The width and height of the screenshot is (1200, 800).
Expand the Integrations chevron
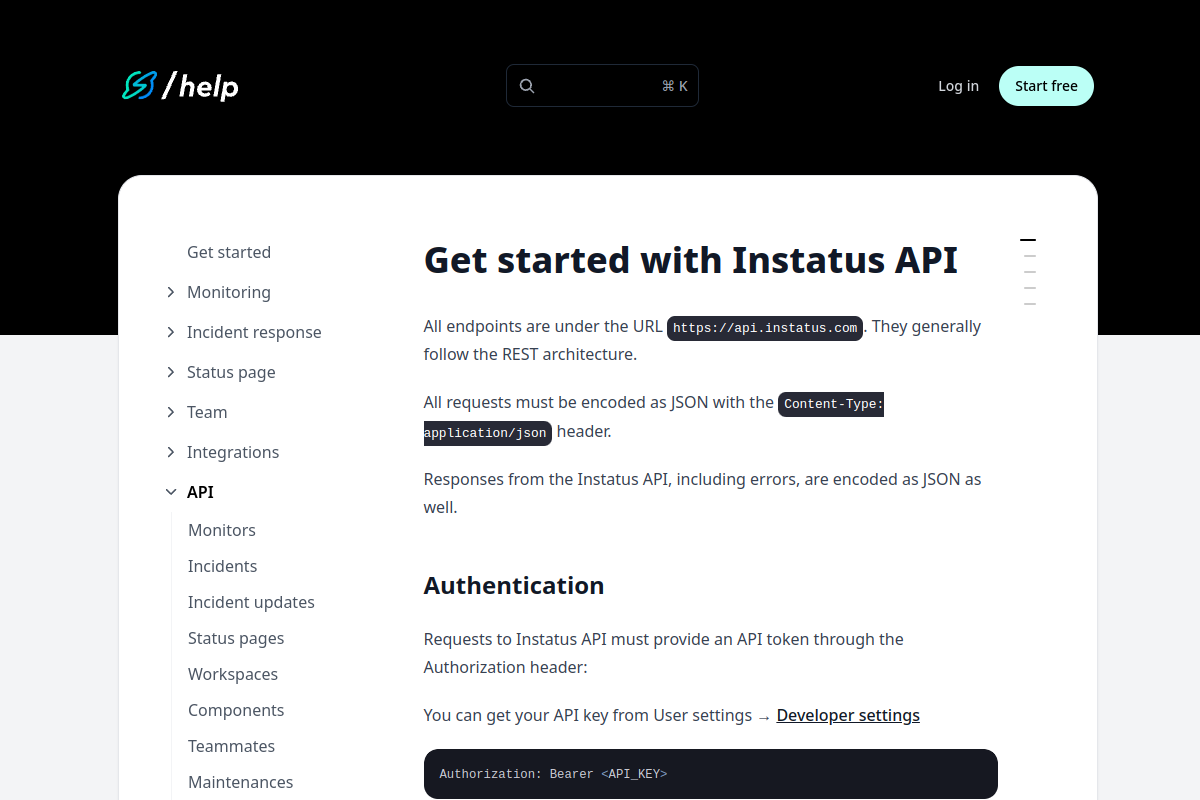pos(171,452)
